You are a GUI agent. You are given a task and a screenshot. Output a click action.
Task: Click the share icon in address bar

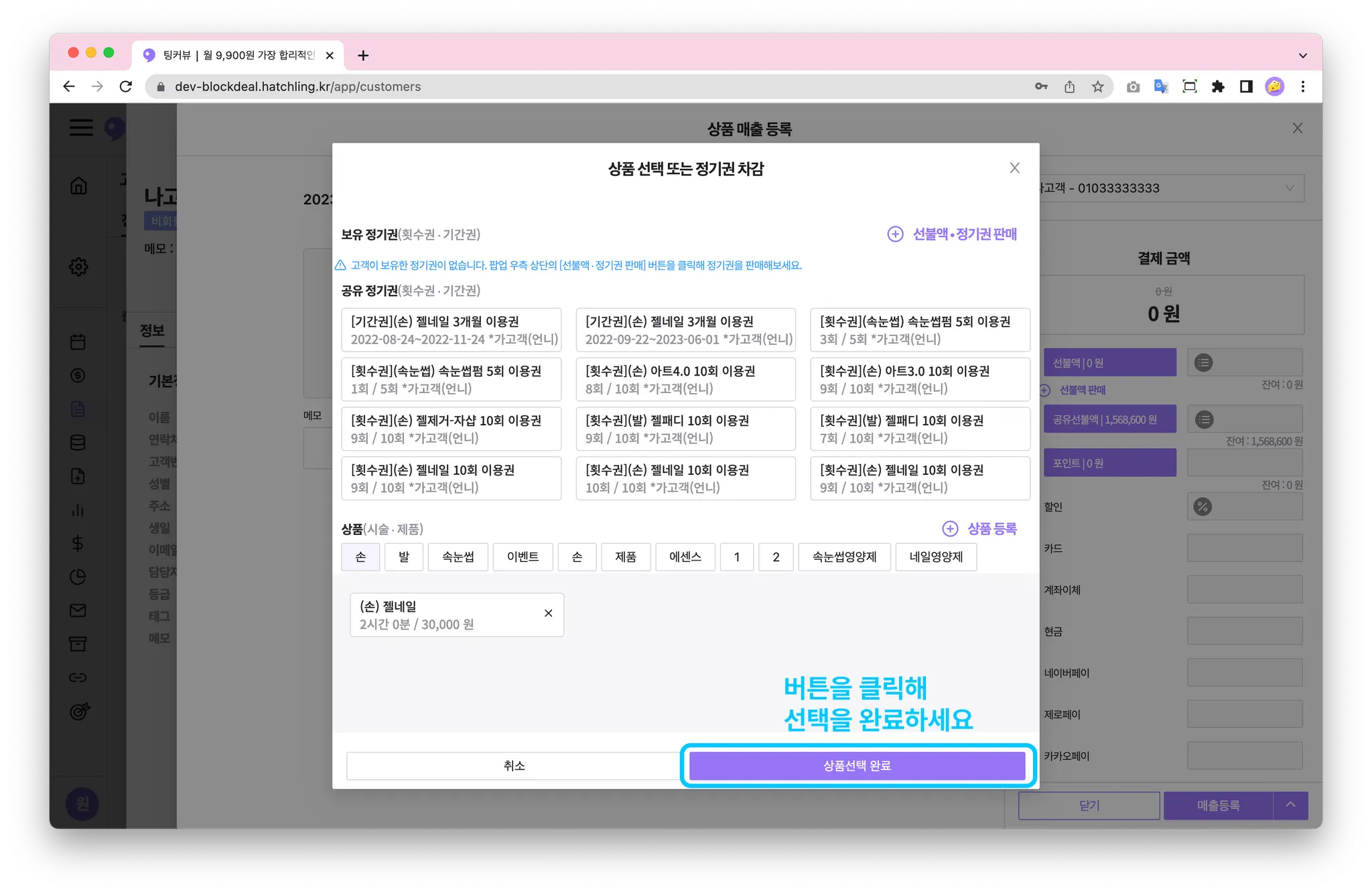[1069, 86]
